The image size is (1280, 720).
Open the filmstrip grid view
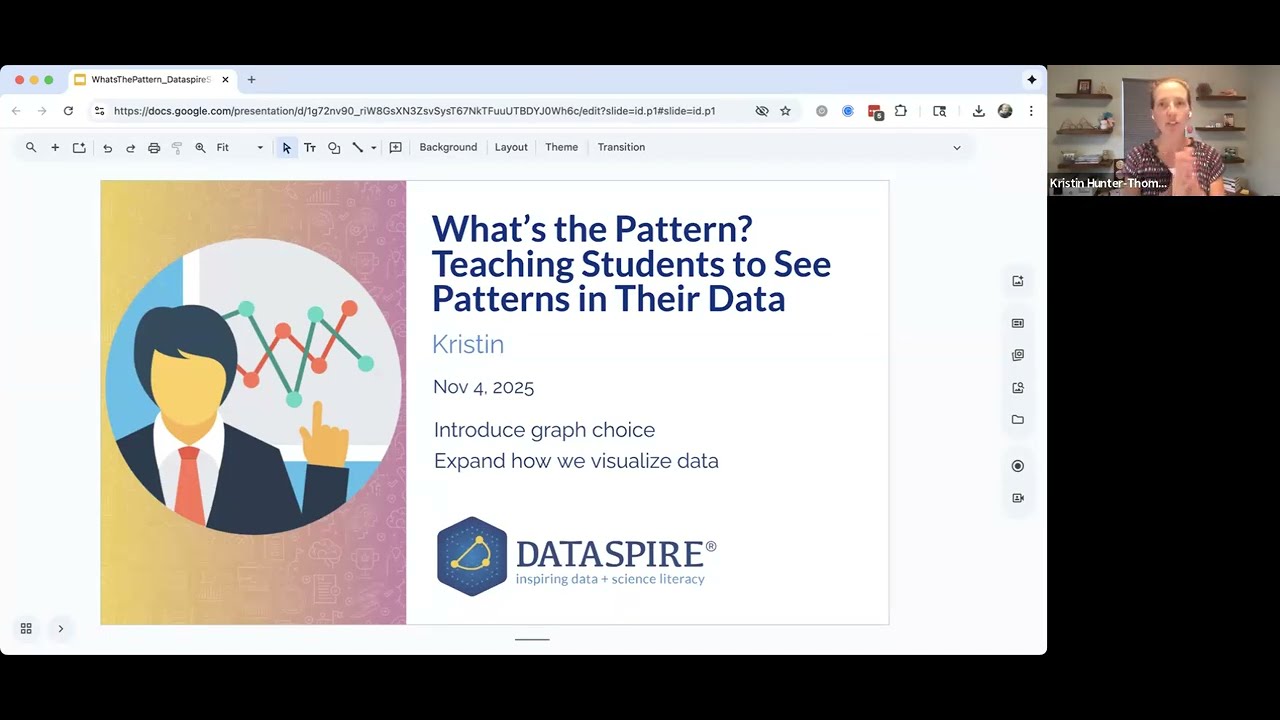26,628
